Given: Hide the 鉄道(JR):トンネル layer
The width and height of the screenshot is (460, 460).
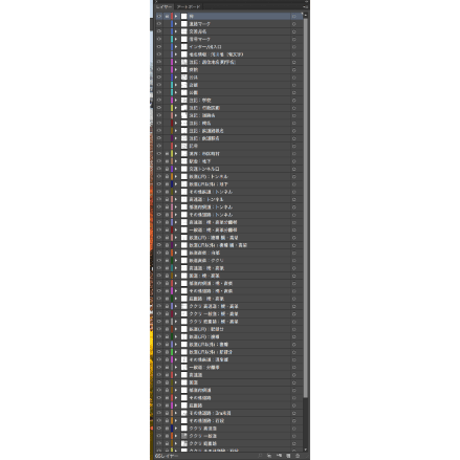Looking at the screenshot, I should (x=159, y=177).
